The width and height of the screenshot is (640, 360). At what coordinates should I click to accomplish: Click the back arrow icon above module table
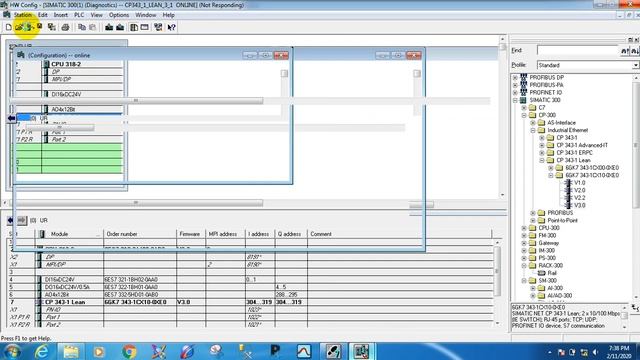point(10,220)
